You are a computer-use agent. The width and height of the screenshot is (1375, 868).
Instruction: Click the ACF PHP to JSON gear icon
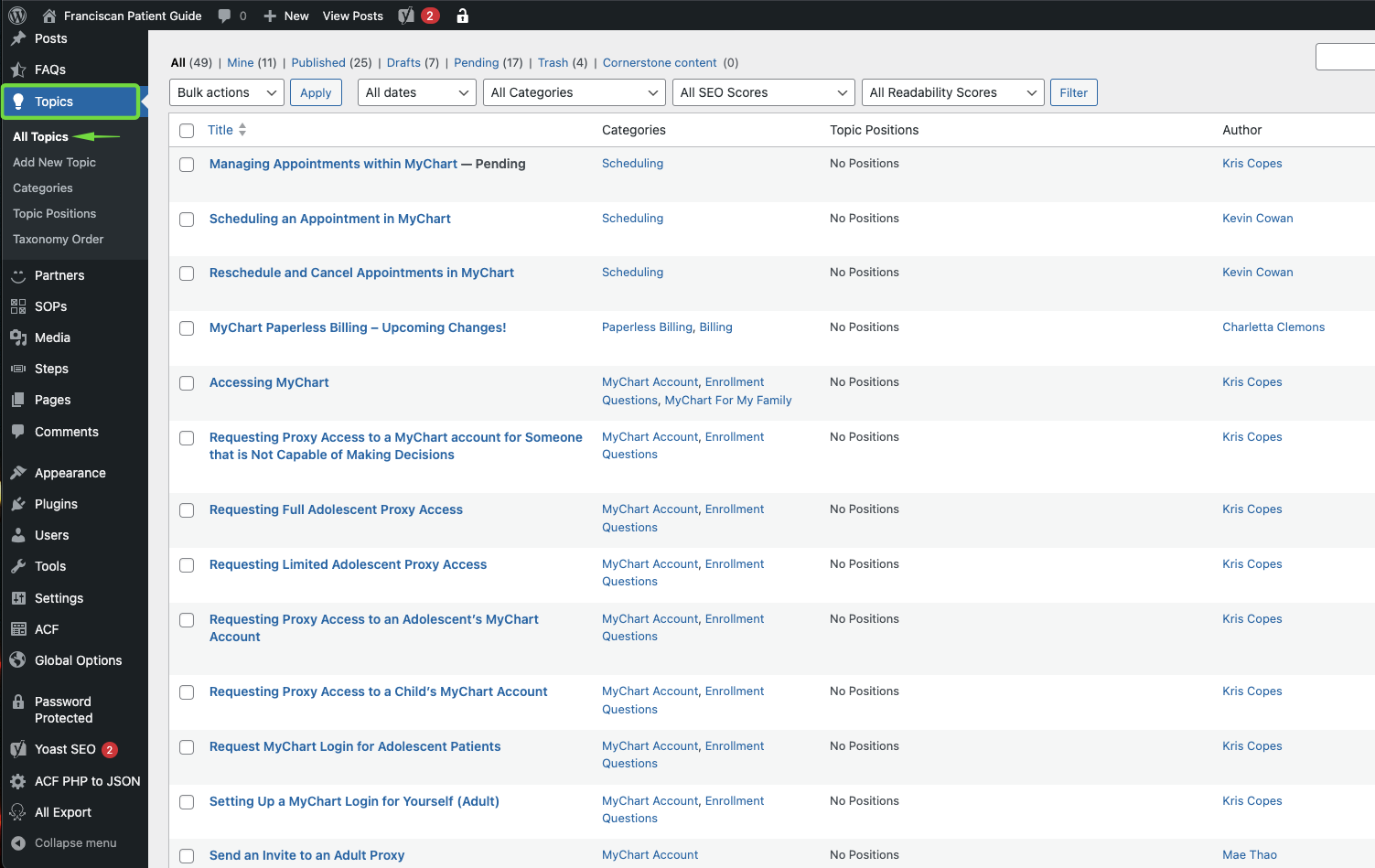click(18, 781)
